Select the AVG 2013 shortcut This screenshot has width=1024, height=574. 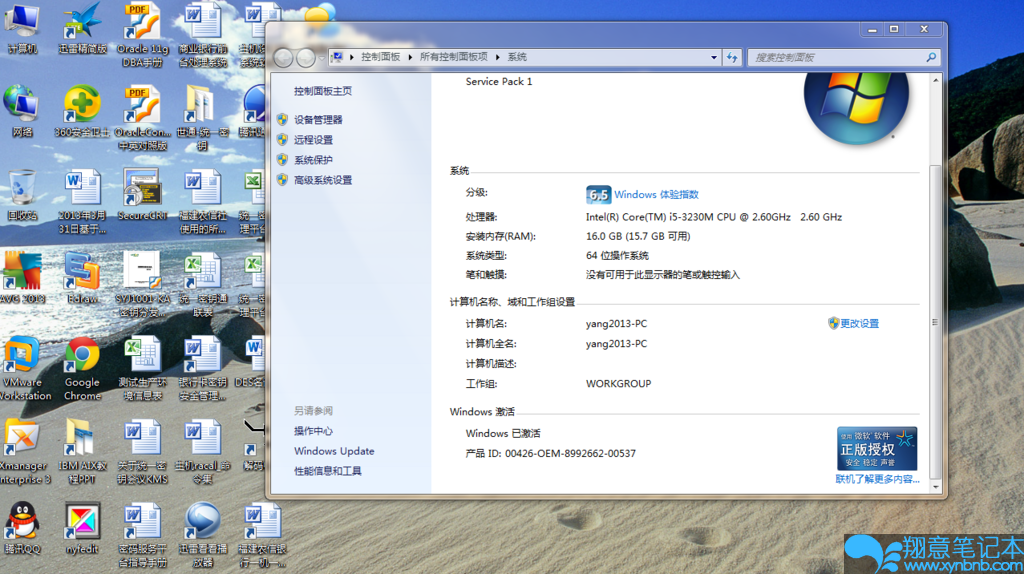click(x=23, y=278)
